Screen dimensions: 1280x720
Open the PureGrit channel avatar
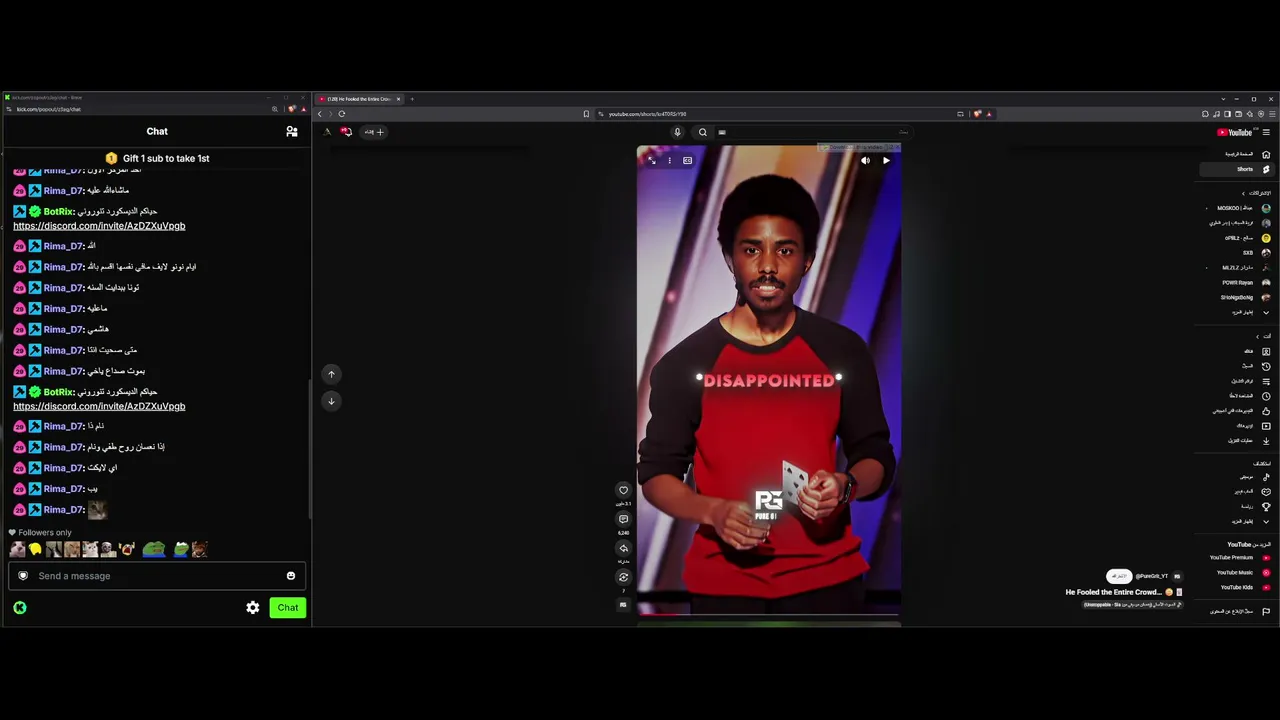(1177, 577)
